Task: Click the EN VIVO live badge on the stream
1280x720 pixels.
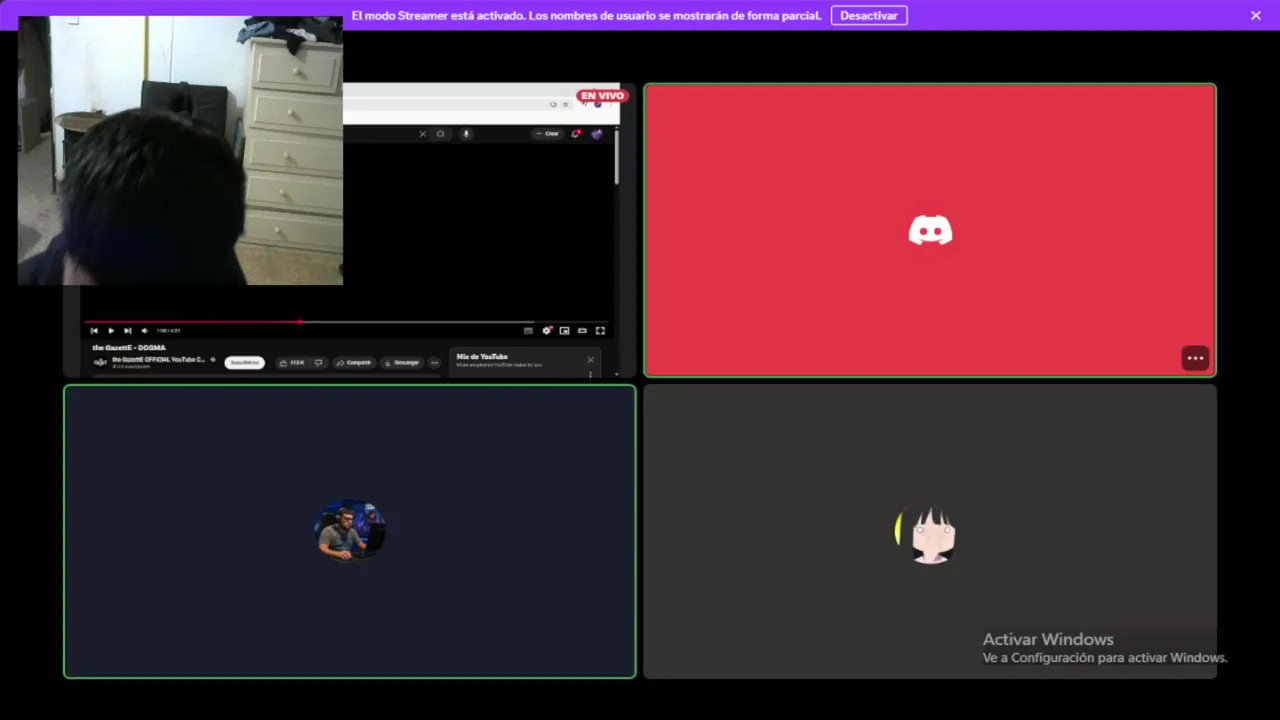Action: [601, 96]
